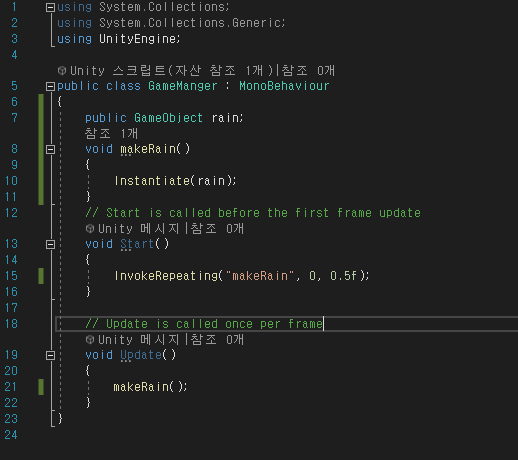The width and height of the screenshot is (518, 460).
Task: Click the "makeRain" string literal
Action: point(260,276)
